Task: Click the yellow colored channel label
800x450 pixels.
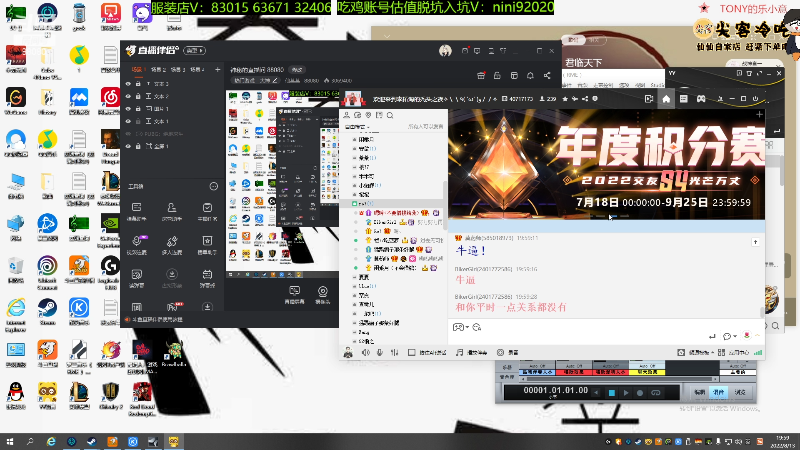Action: click(647, 372)
